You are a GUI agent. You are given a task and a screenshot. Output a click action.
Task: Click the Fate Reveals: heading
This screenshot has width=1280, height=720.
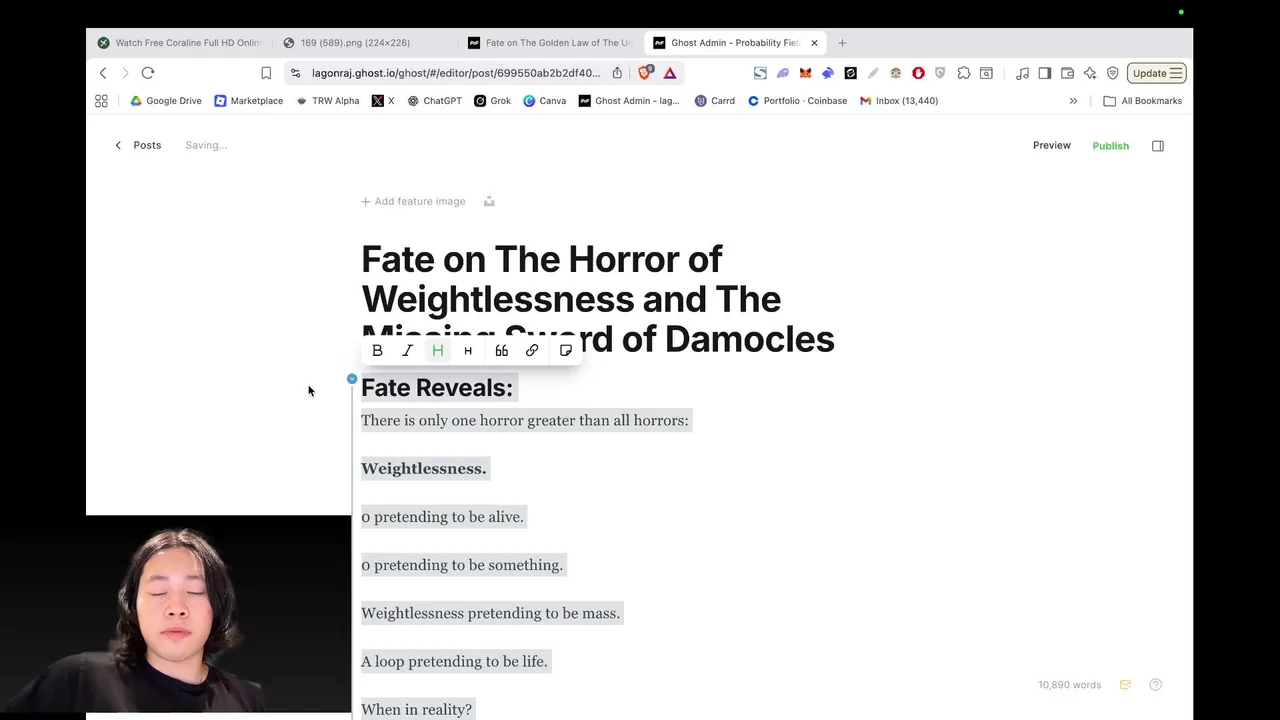click(437, 388)
